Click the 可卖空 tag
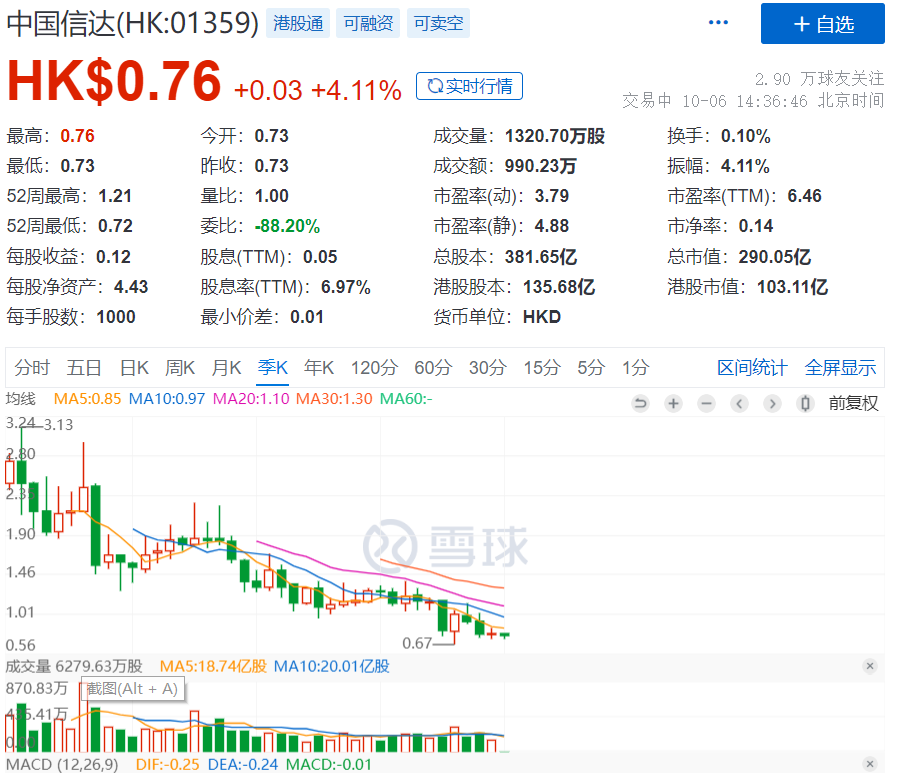This screenshot has width=912, height=773. coord(438,23)
